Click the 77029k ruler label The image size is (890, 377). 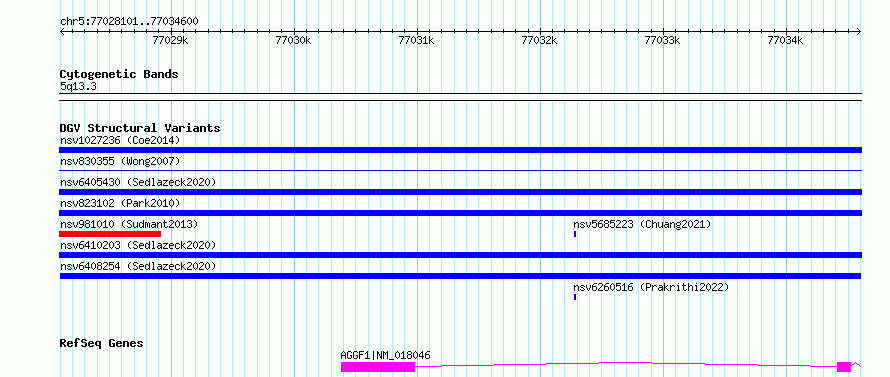pos(171,40)
